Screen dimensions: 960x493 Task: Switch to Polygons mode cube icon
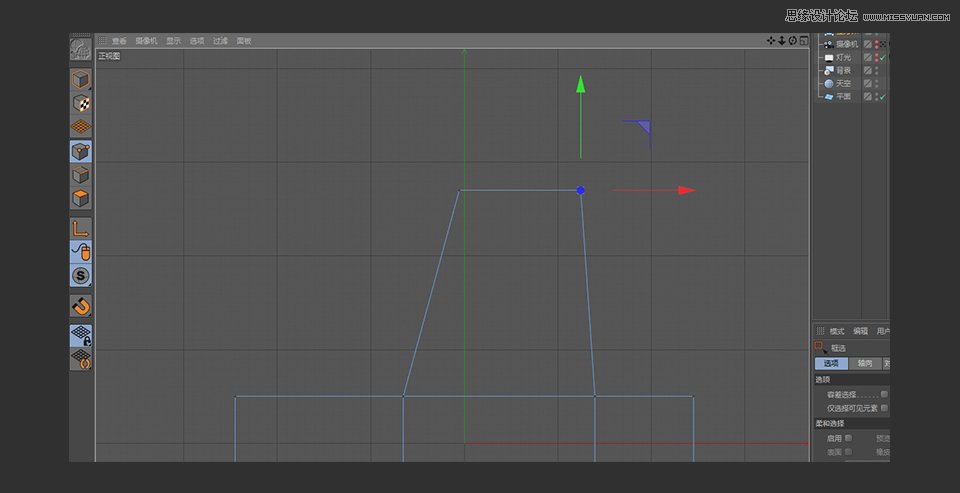click(81, 198)
